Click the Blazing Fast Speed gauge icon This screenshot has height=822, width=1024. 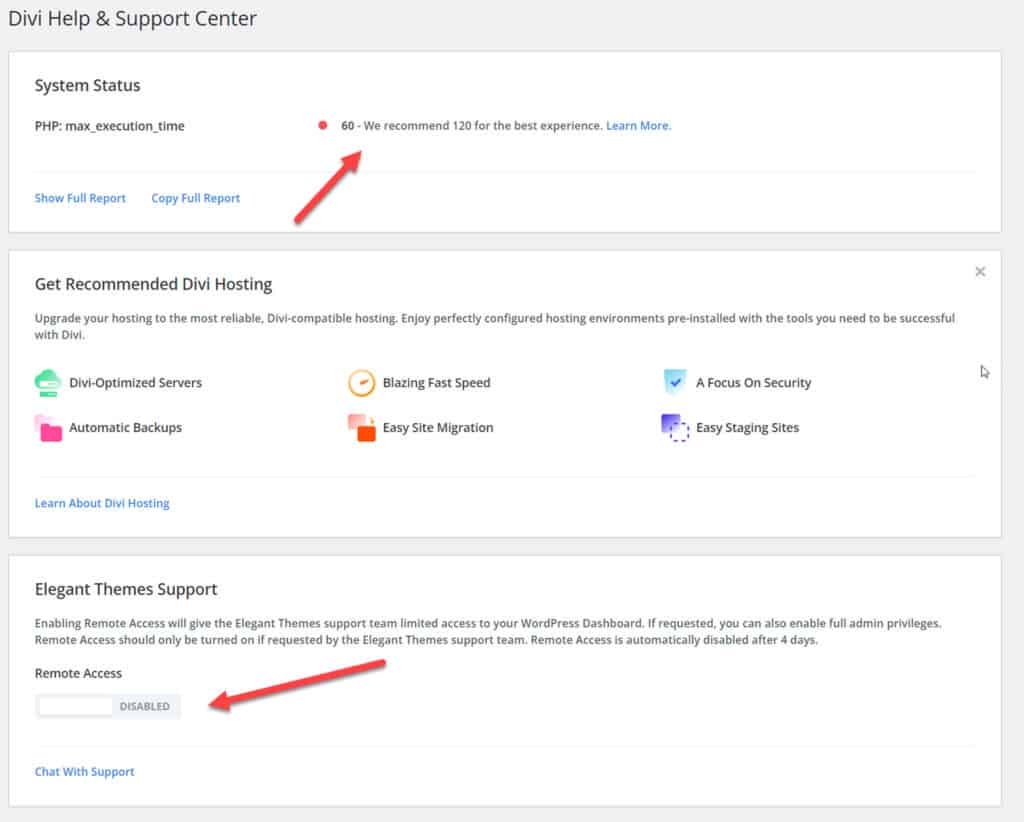pyautogui.click(x=361, y=383)
